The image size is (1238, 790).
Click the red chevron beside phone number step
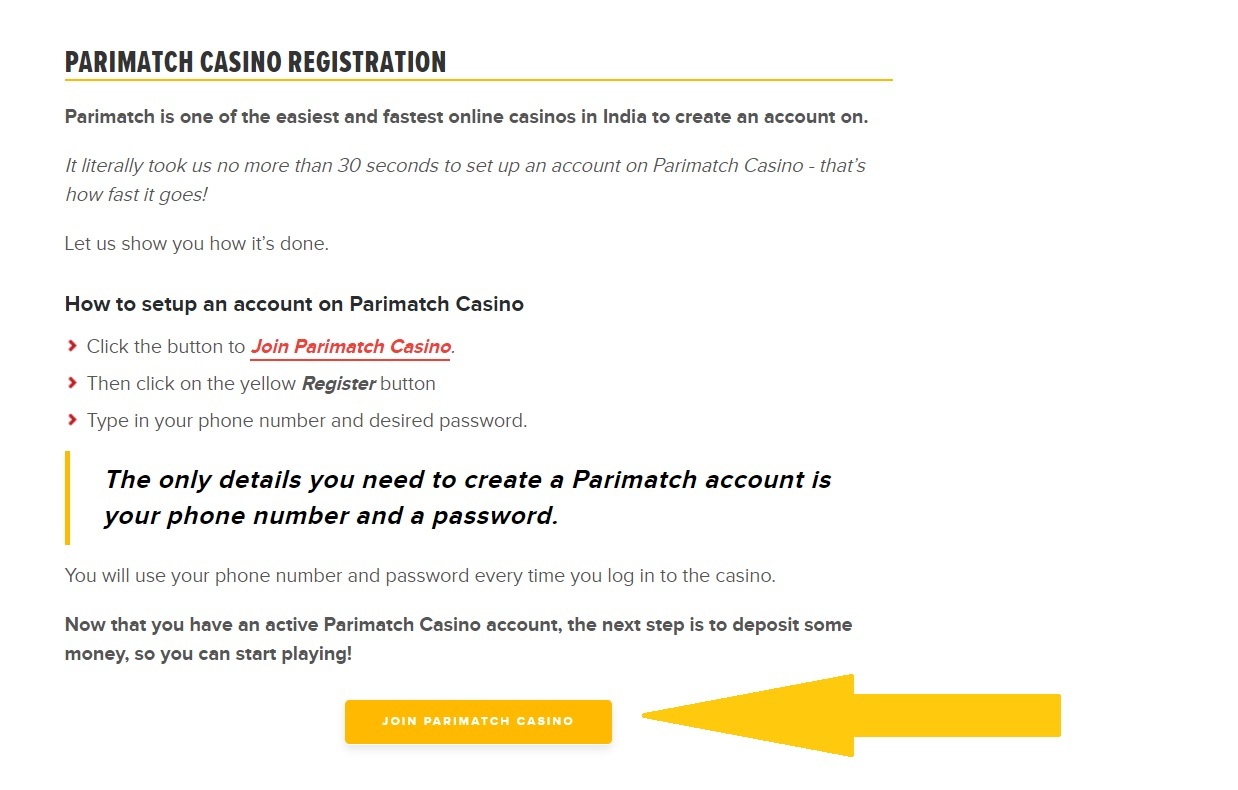point(72,420)
